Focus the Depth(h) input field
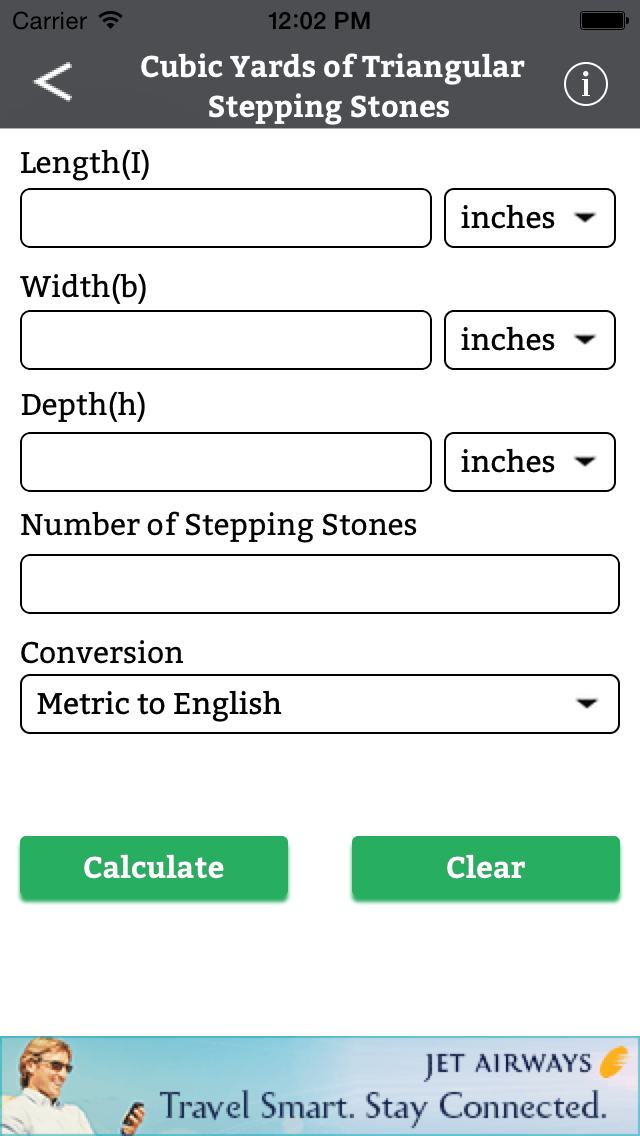Screen dimensions: 640x1136 (226, 462)
